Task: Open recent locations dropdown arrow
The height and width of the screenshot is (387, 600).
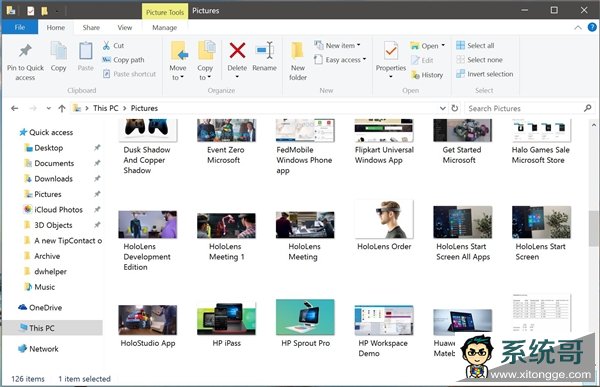Action: [49, 108]
